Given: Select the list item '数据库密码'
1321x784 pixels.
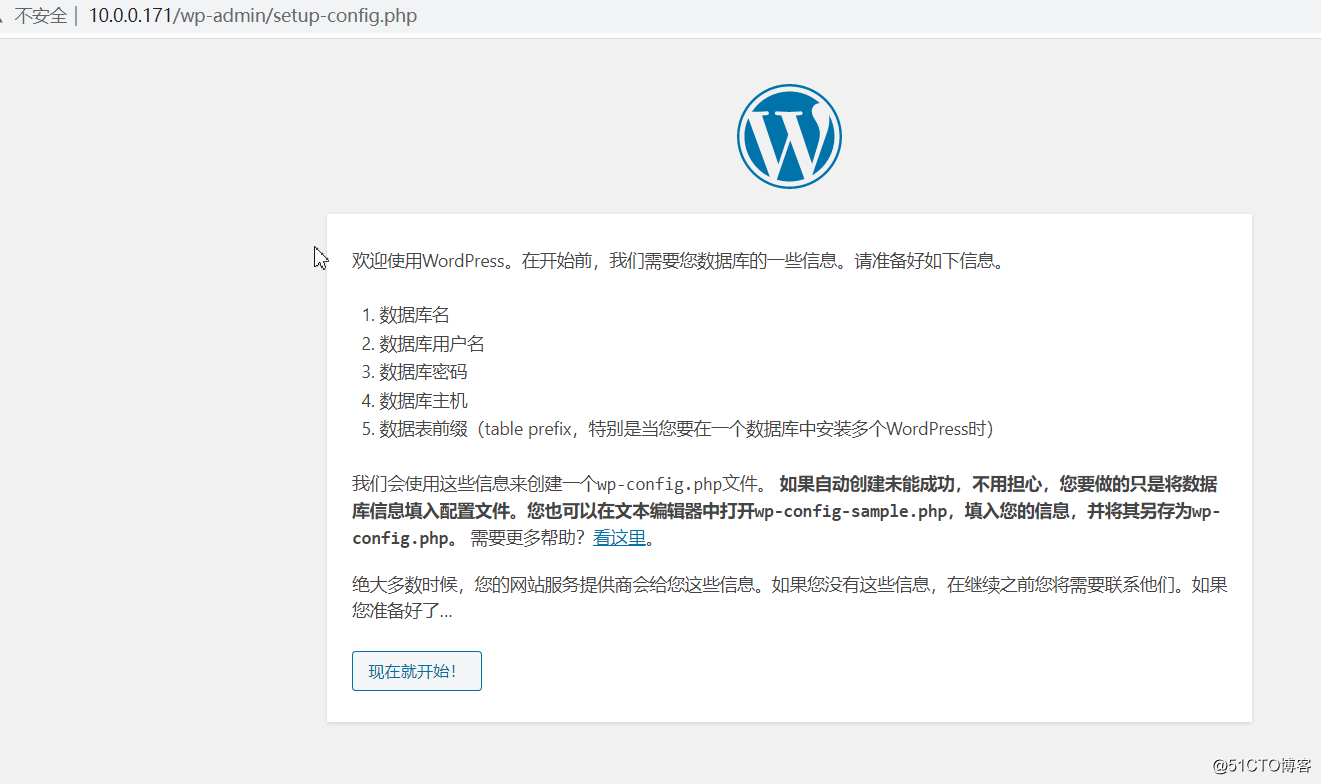Looking at the screenshot, I should pos(423,372).
